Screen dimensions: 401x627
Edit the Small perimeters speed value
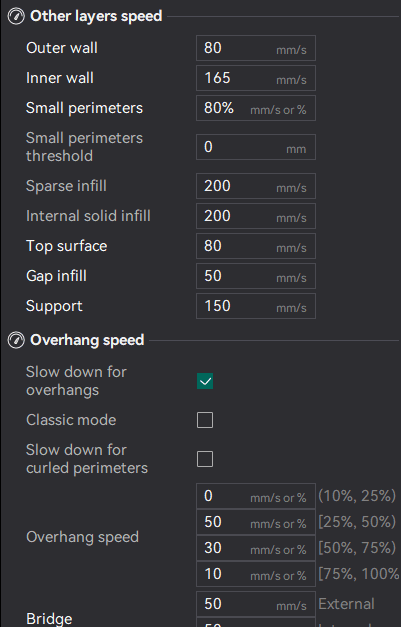tap(256, 108)
